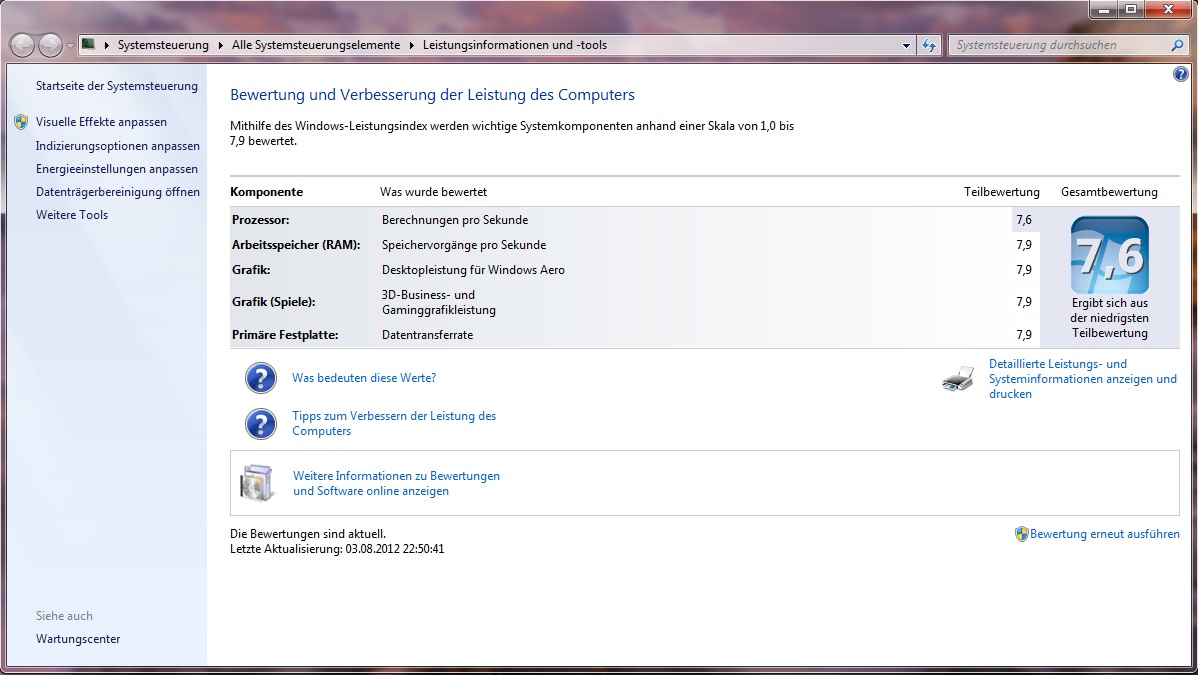This screenshot has width=1198, height=675.
Task: Click the Teilbewertung column header
Action: pos(1002,192)
